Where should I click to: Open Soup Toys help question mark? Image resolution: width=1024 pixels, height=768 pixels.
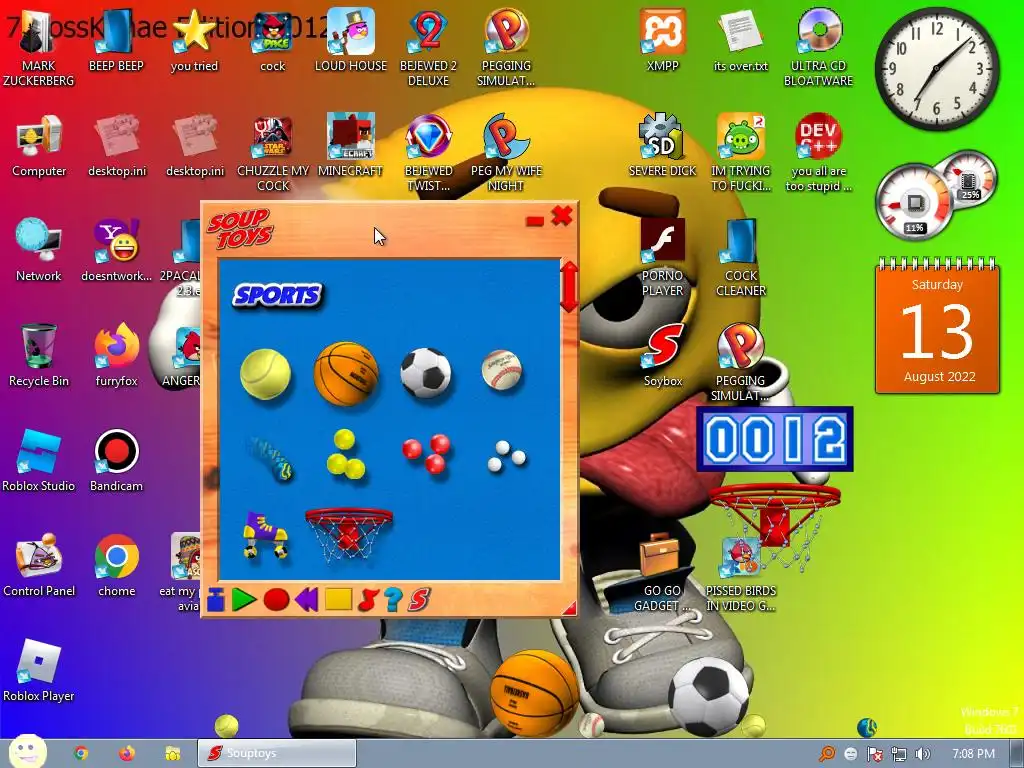tap(393, 600)
